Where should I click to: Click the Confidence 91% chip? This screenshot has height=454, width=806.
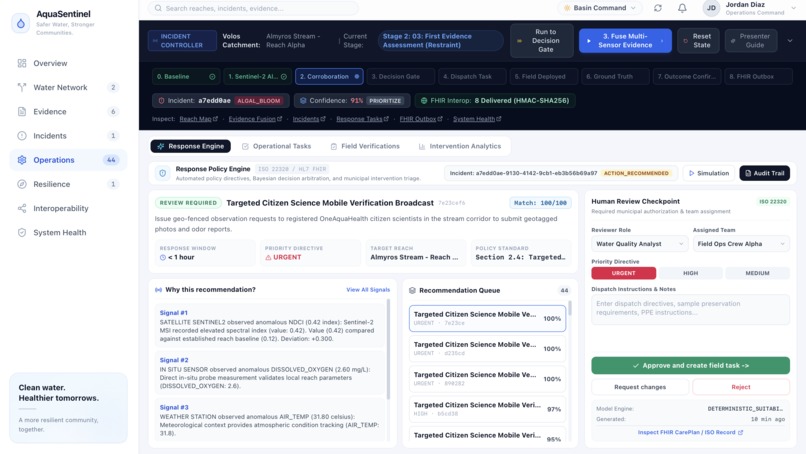point(352,101)
